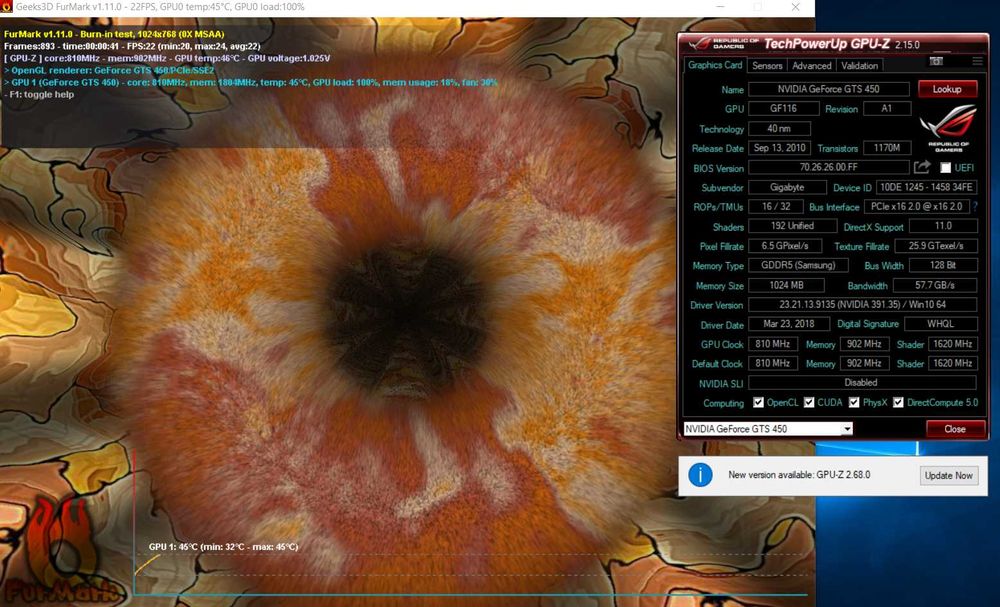1000x607 pixels.
Task: Click the blue info icon in update notification
Action: pos(700,475)
